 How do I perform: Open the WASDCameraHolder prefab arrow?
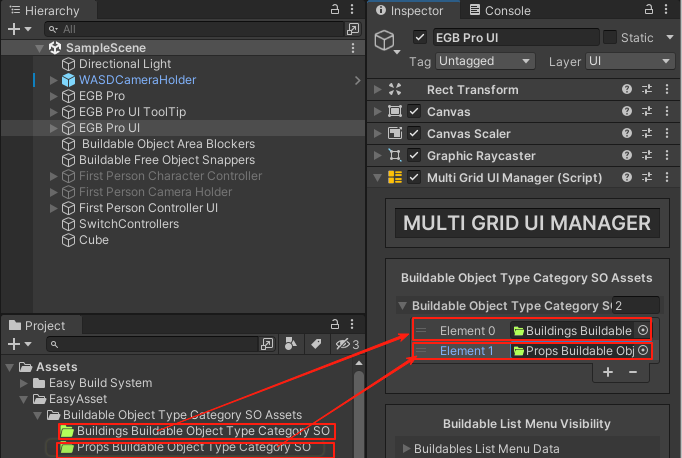pyautogui.click(x=357, y=80)
